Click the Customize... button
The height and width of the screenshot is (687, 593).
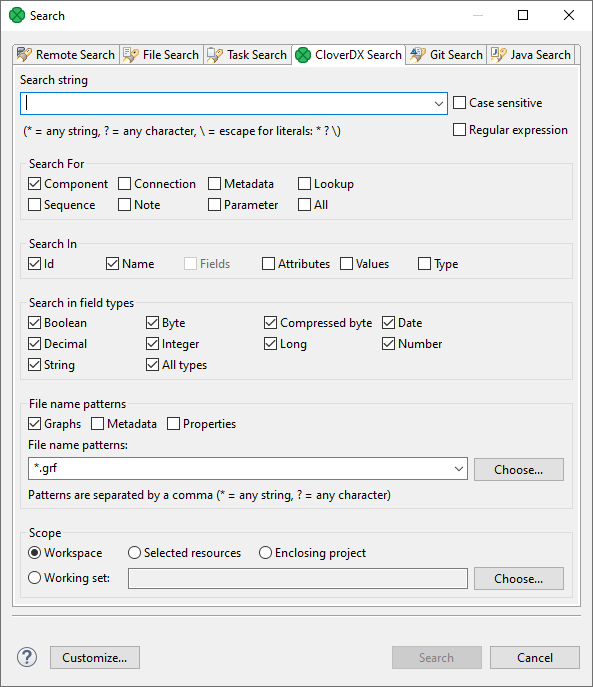[x=95, y=657]
